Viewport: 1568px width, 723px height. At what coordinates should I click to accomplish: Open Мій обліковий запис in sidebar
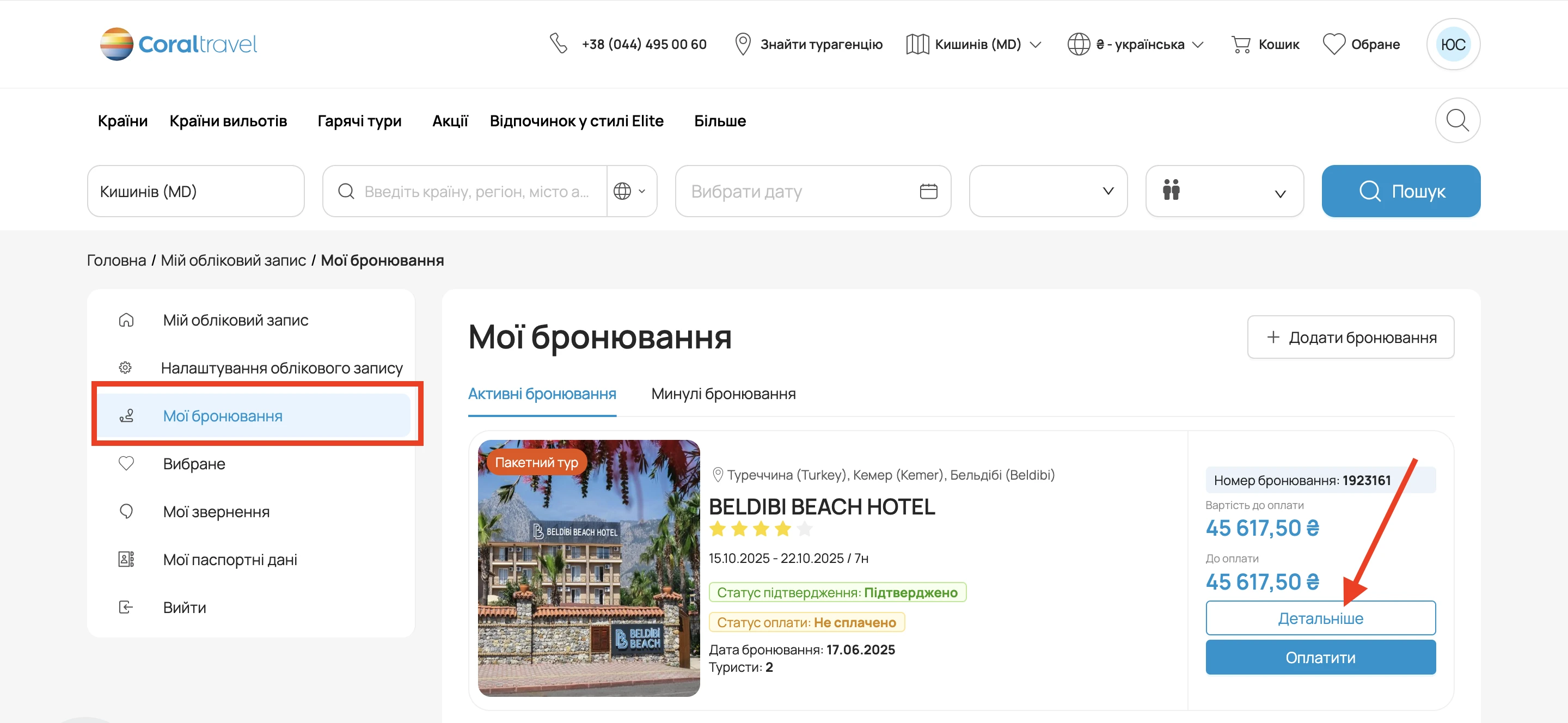(x=236, y=320)
